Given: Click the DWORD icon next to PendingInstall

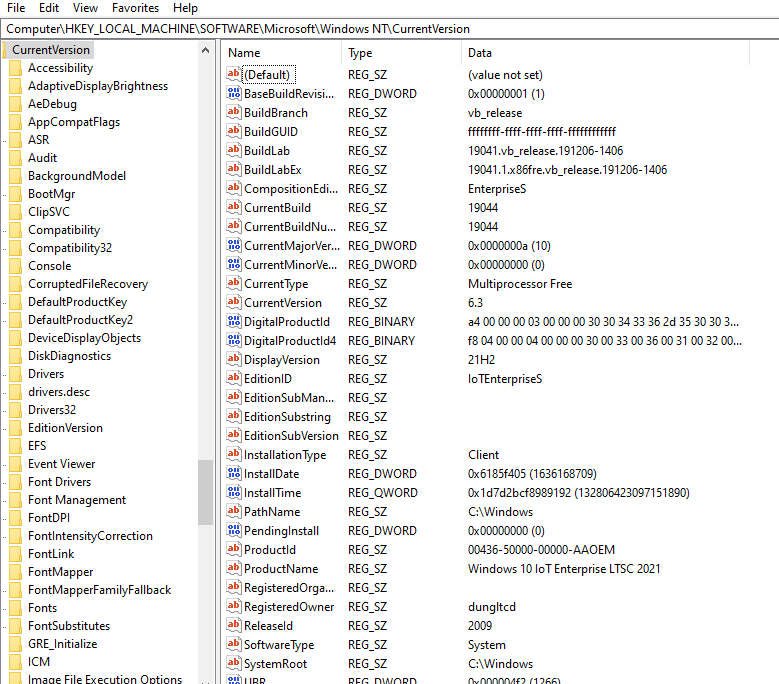Looking at the screenshot, I should coord(234,530).
